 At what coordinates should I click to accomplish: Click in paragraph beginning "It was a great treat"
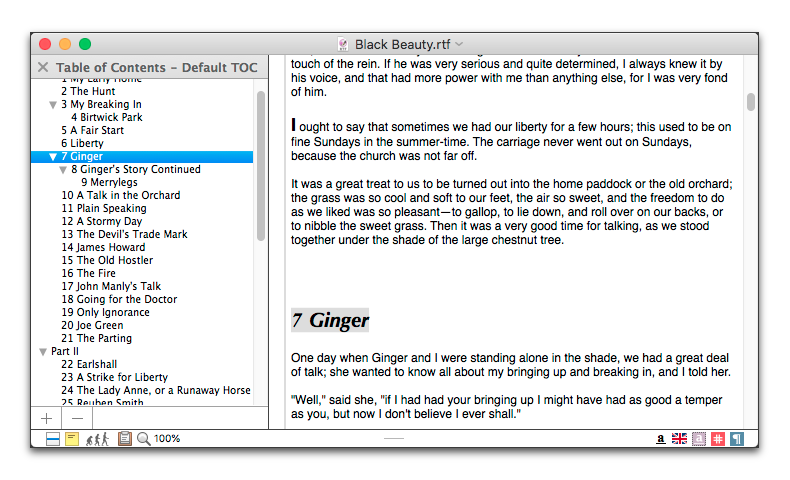tap(511, 212)
